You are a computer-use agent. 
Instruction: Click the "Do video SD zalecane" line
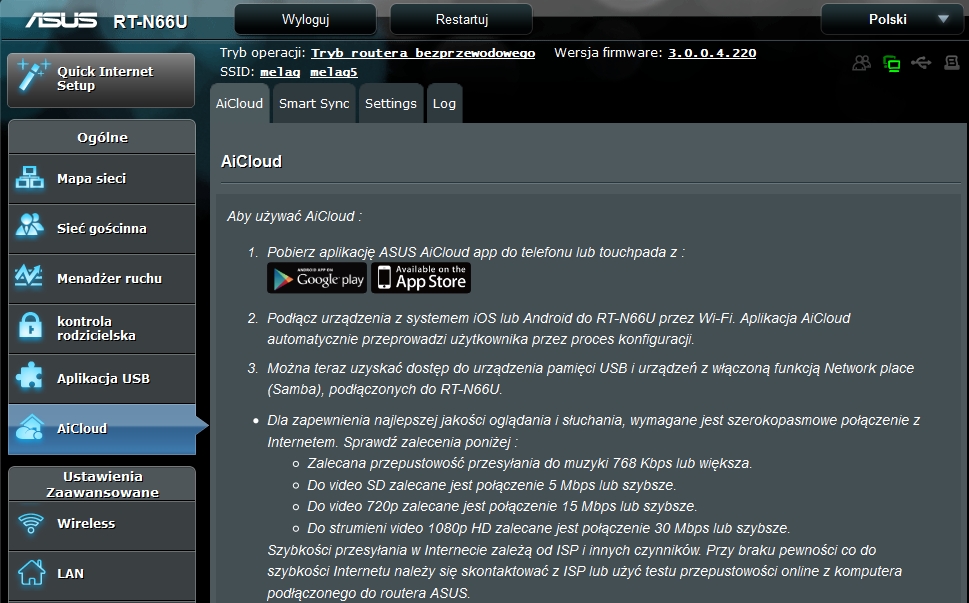491,485
